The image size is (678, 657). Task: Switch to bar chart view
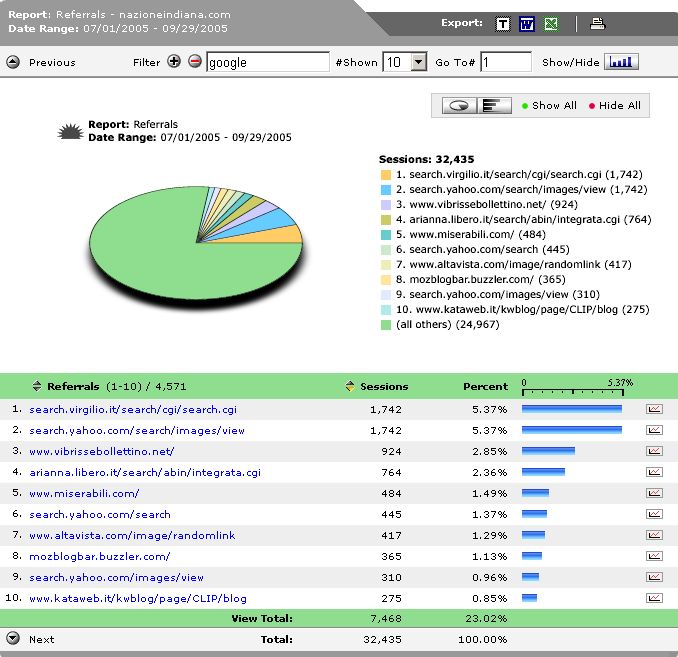click(492, 105)
